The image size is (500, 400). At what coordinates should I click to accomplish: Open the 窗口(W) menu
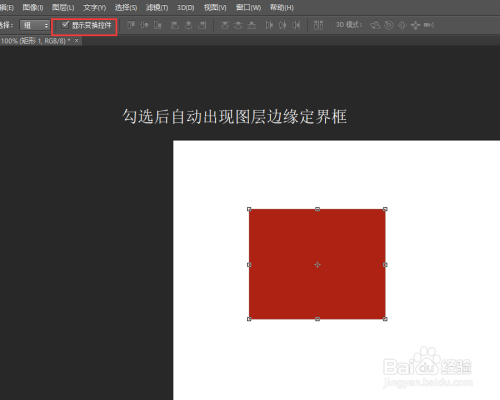(248, 7)
